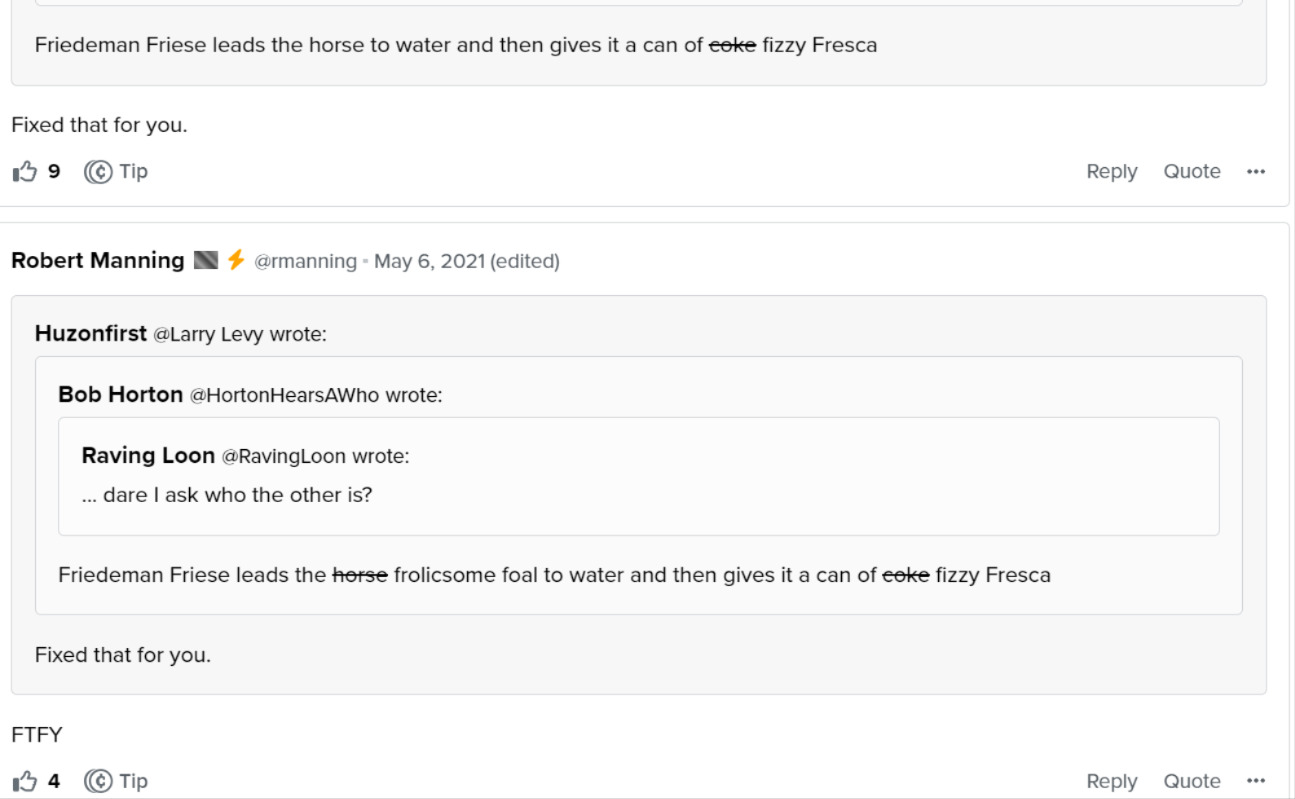The image size is (1295, 799).
Task: Open the more options ellipsis on Robert Manning's comment
Action: [x=1256, y=781]
